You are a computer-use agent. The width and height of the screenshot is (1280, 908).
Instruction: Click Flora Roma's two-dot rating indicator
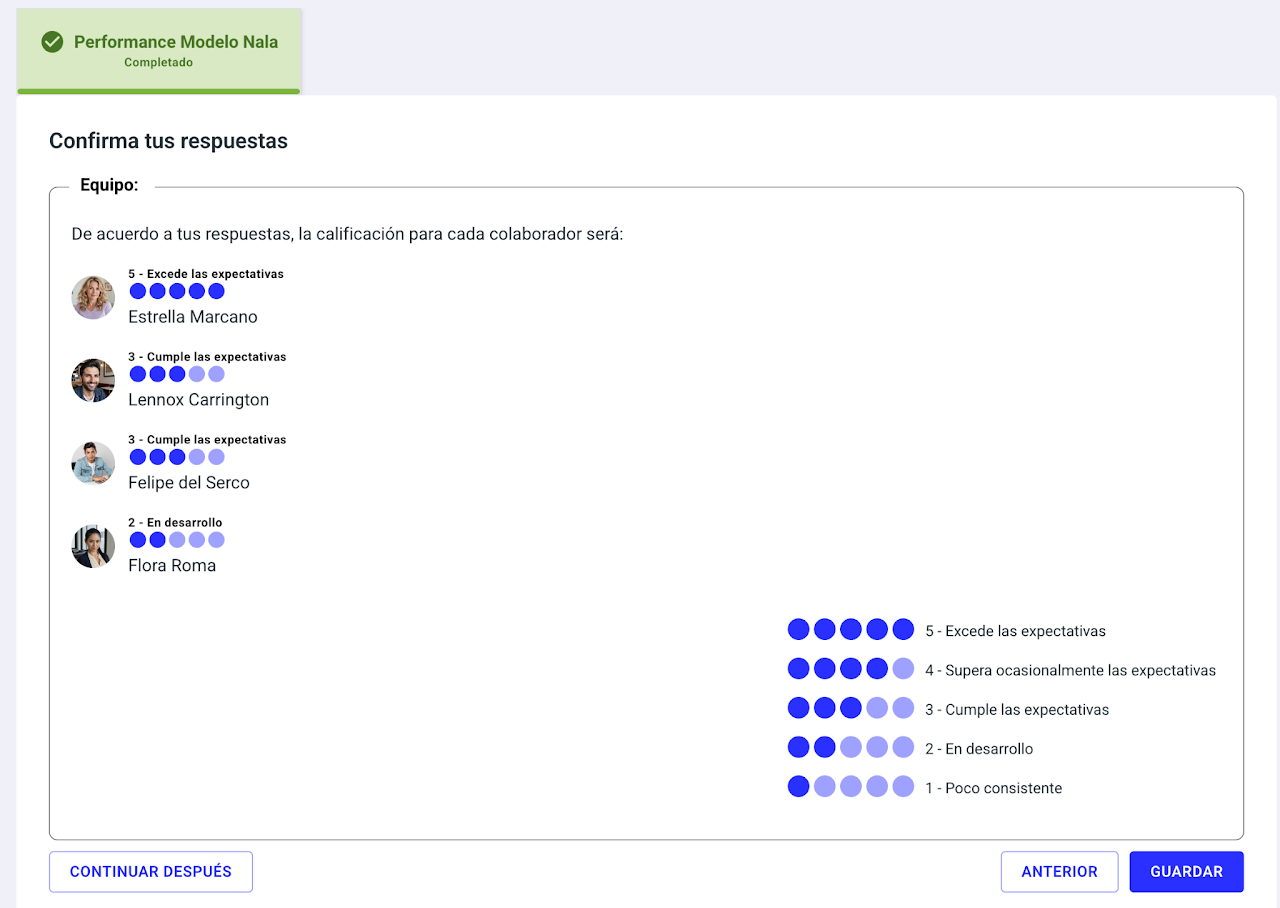click(x=177, y=540)
